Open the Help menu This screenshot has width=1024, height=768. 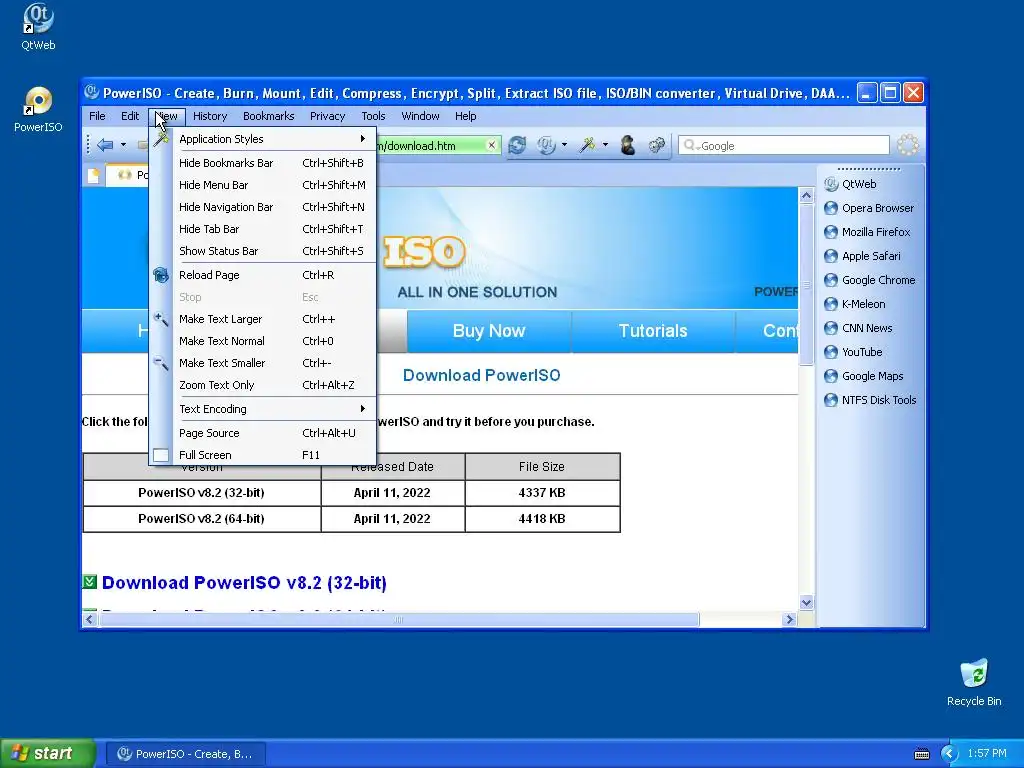point(466,116)
